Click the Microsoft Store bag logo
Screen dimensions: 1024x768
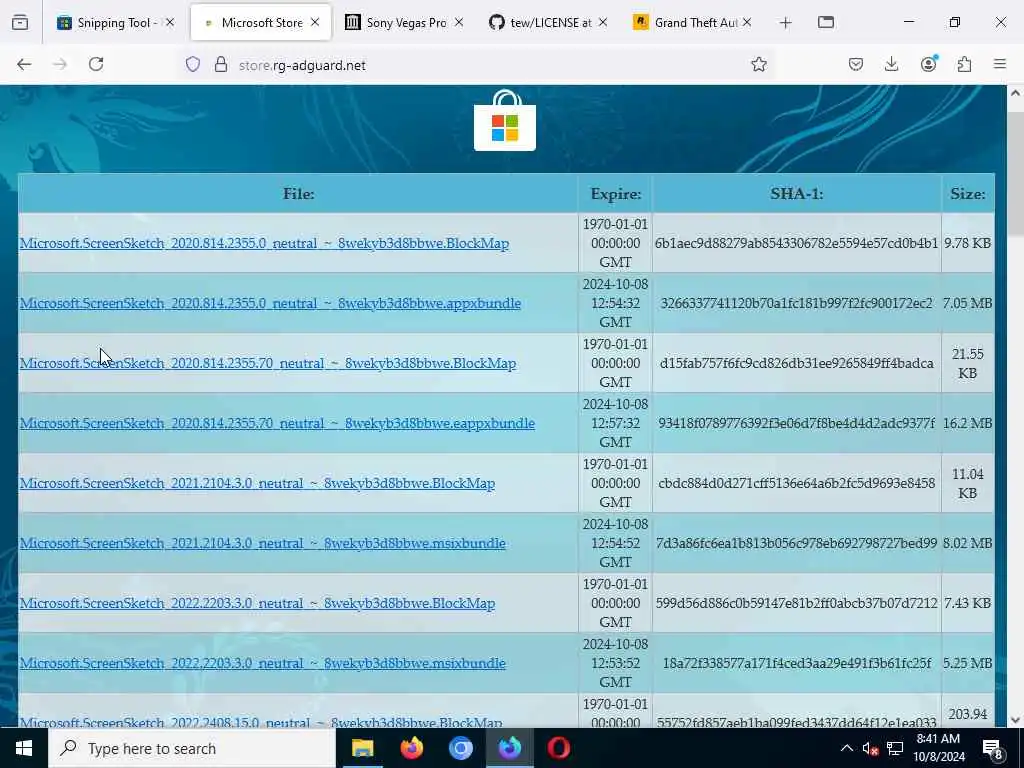coord(505,121)
